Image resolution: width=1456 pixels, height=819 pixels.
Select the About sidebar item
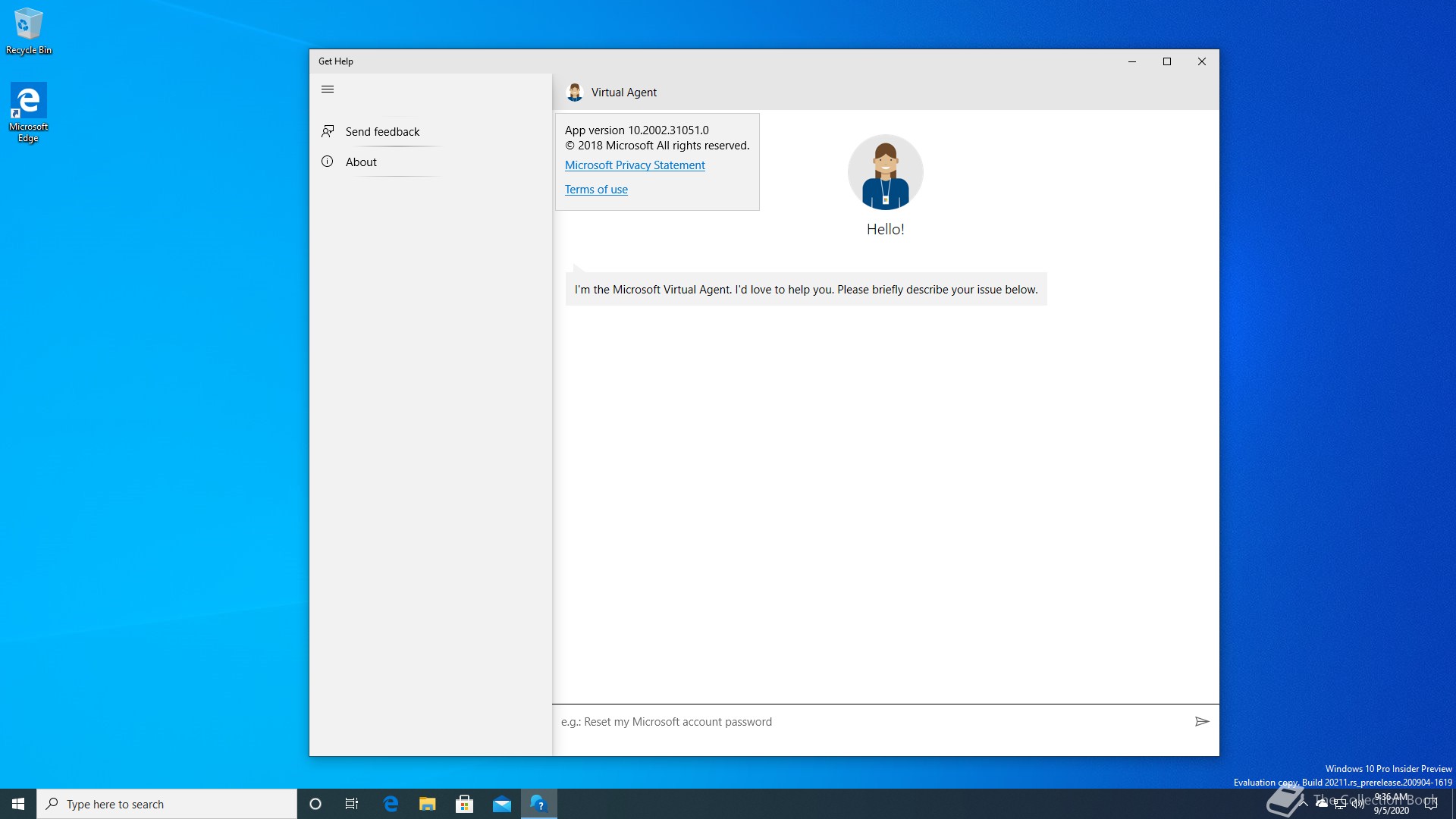[x=431, y=162]
